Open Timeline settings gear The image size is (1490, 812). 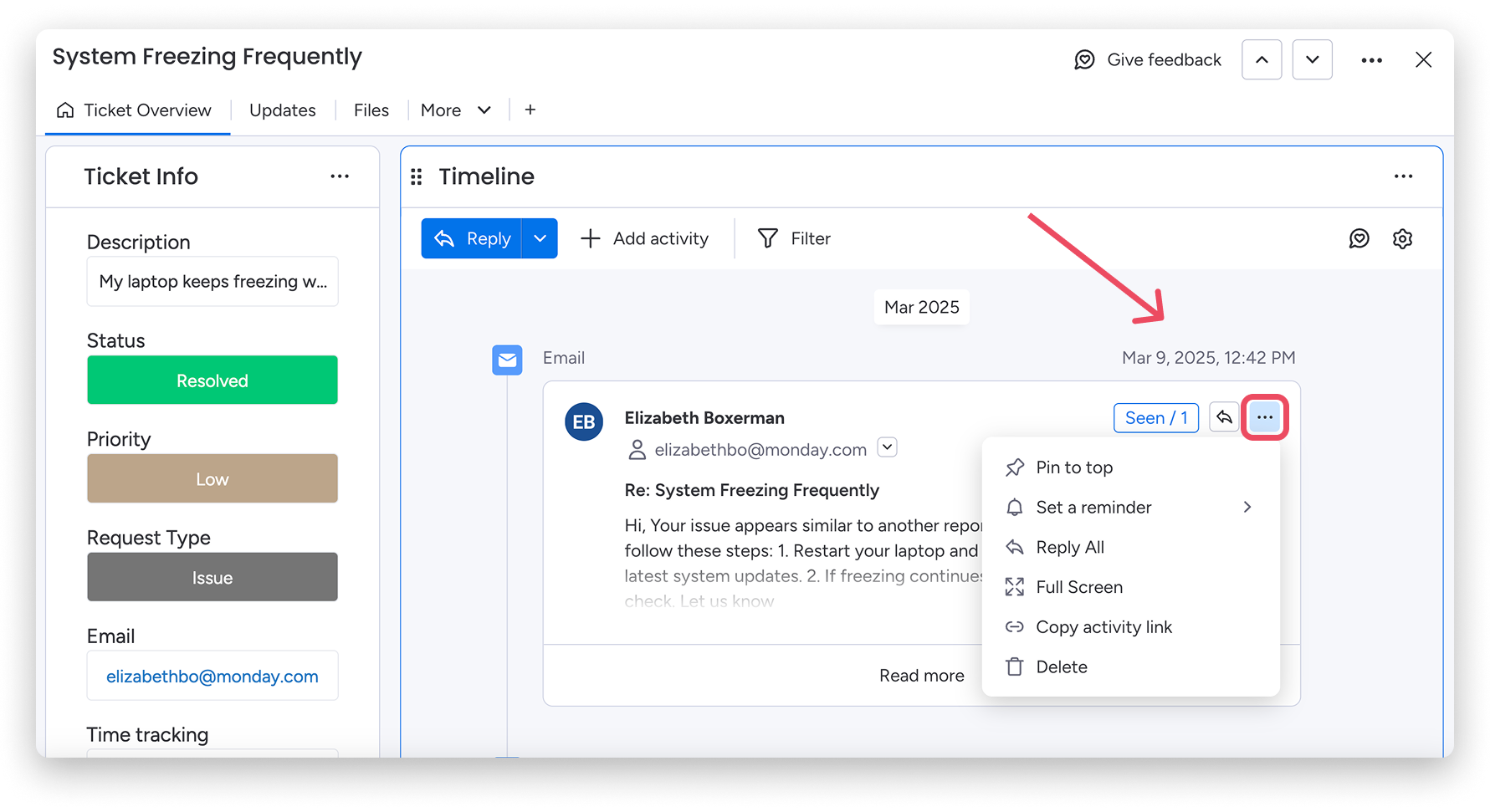pos(1402,239)
